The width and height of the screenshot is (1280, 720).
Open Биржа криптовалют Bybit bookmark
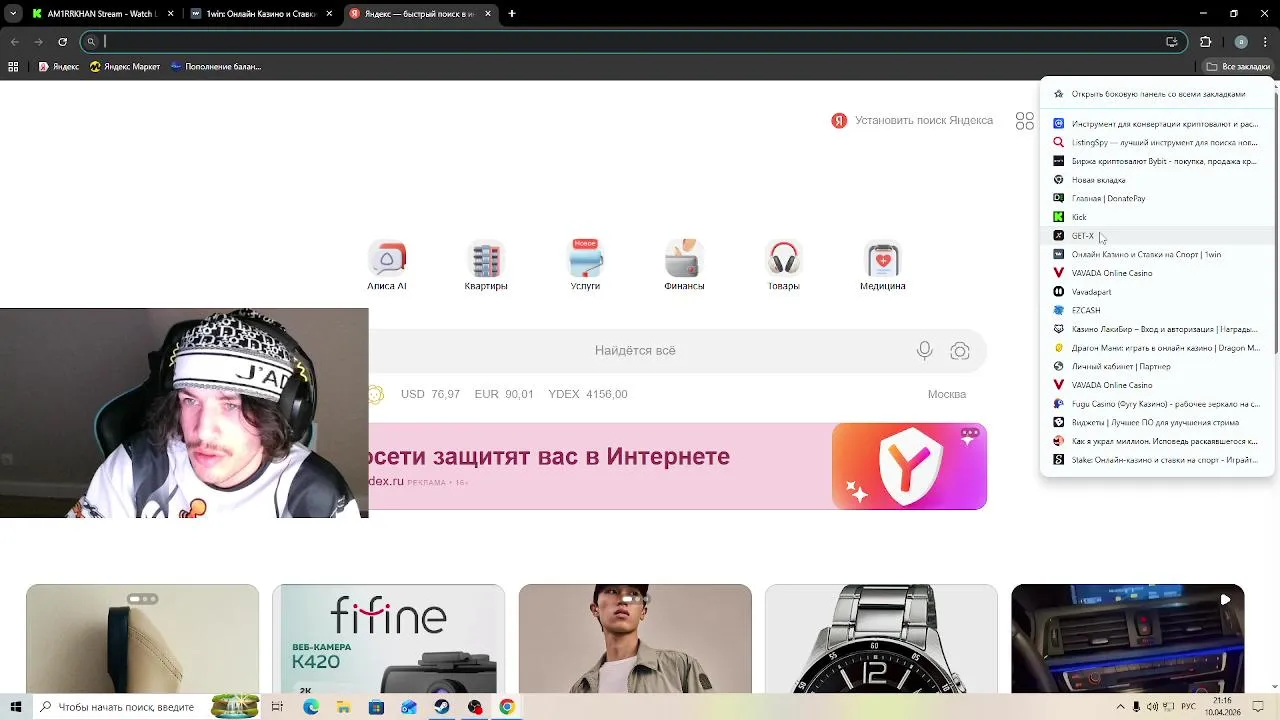pos(1157,161)
